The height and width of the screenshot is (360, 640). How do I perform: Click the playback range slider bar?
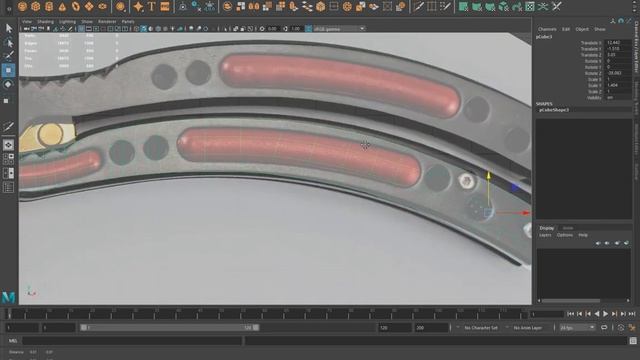tap(170, 328)
